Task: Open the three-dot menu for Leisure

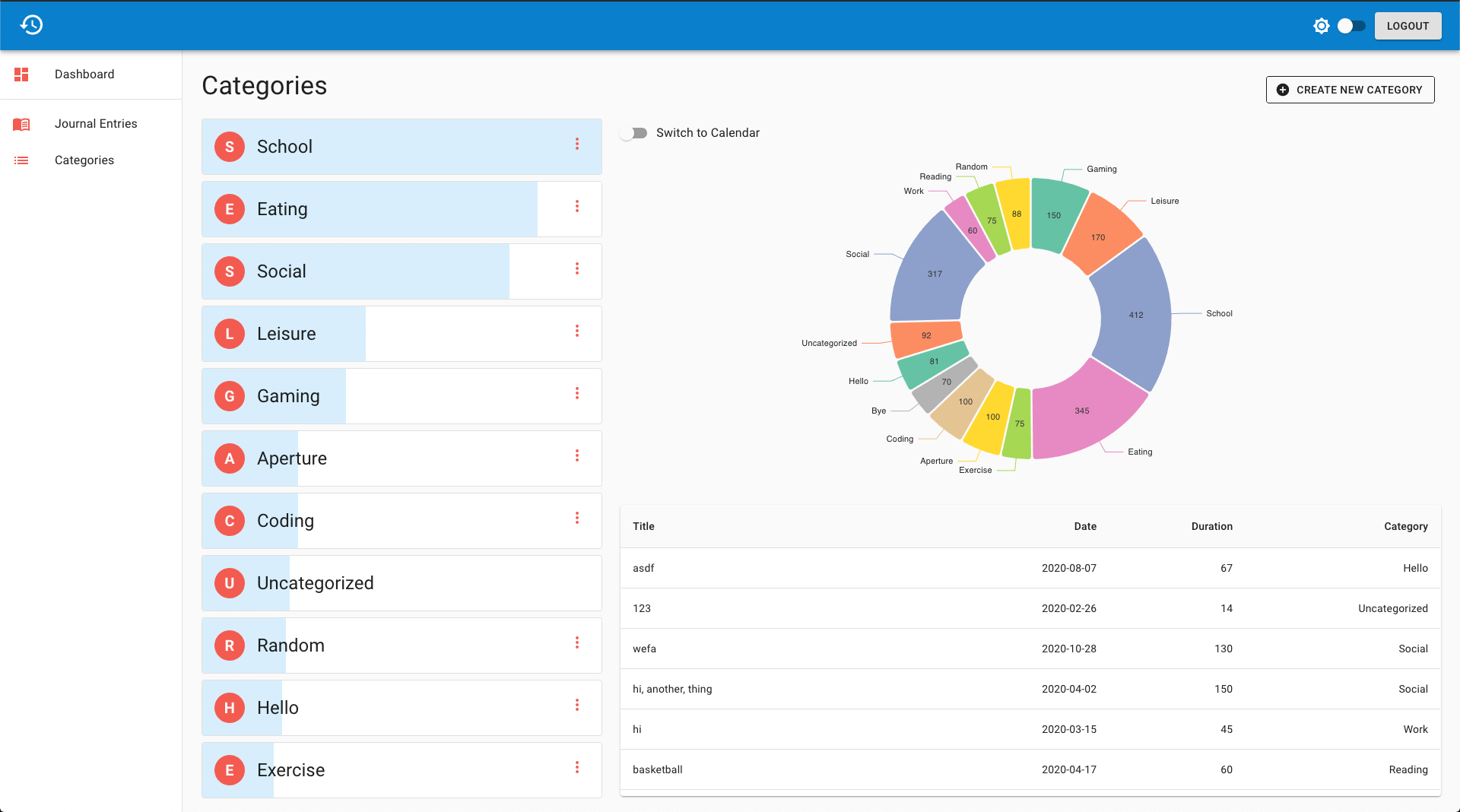Action: 577,331
